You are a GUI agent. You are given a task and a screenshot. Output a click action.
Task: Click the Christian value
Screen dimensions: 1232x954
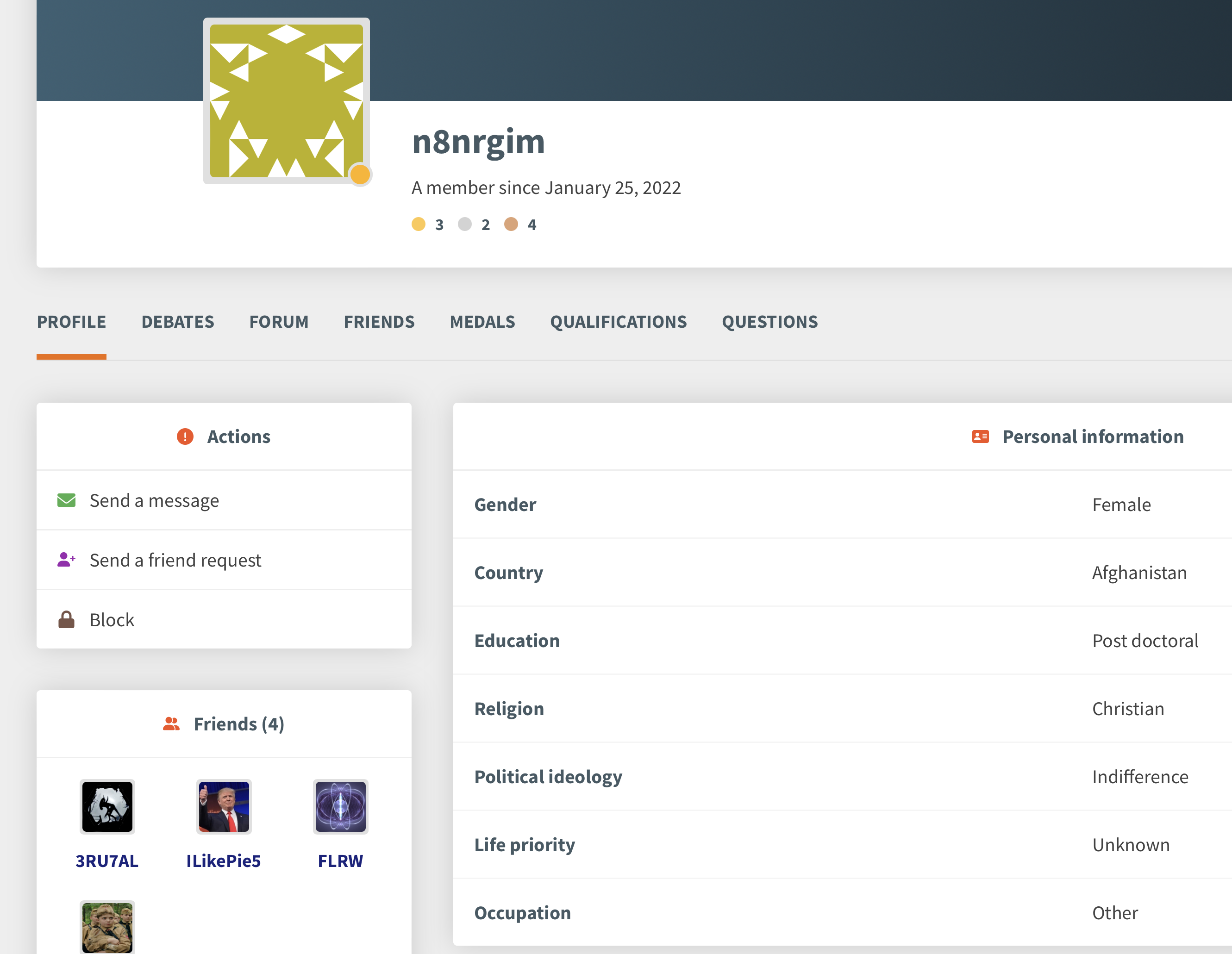(1128, 709)
